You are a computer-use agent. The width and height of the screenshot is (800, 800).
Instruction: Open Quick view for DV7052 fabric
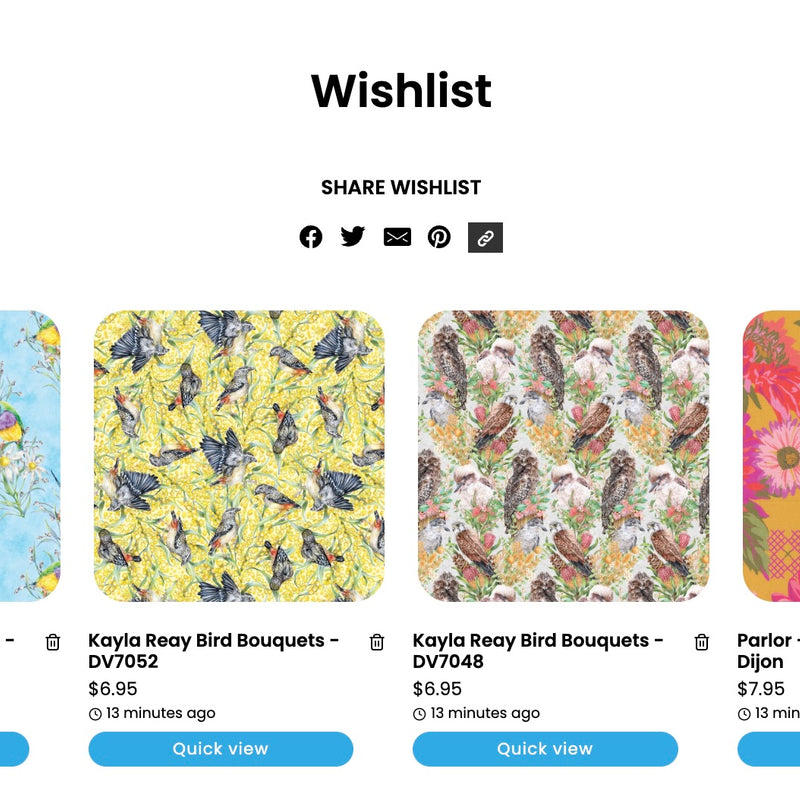pos(220,748)
